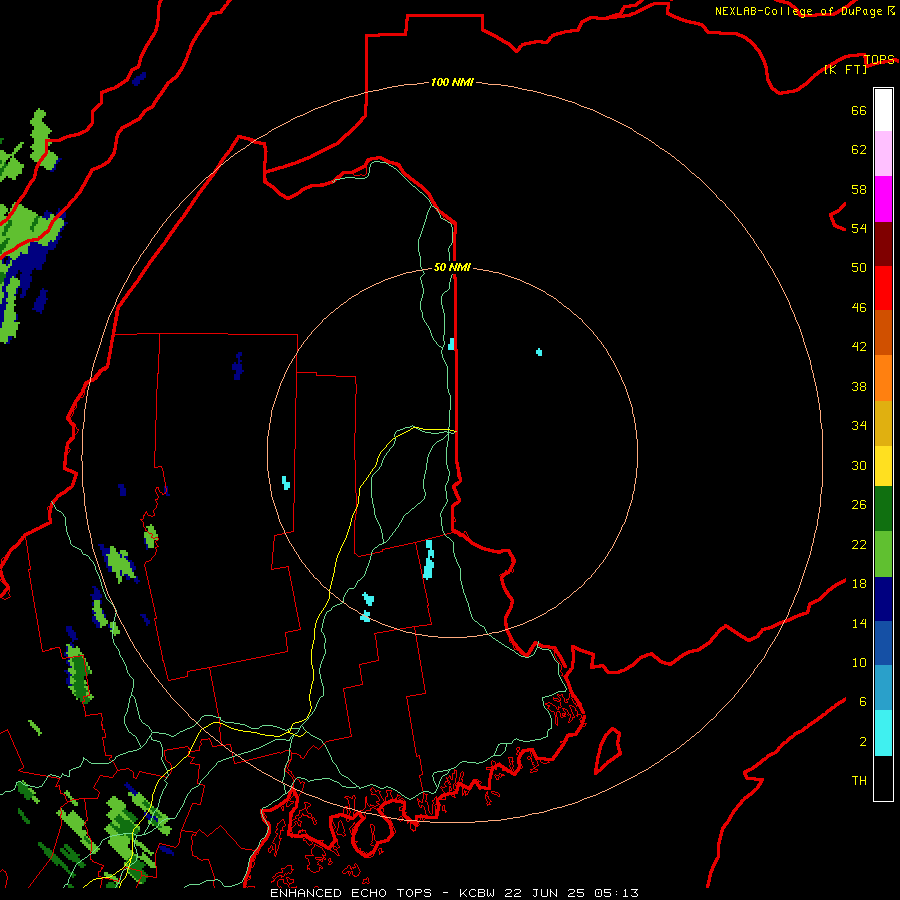The height and width of the screenshot is (900, 900).
Task: Click the TOPS legend title
Action: pyautogui.click(x=879, y=59)
